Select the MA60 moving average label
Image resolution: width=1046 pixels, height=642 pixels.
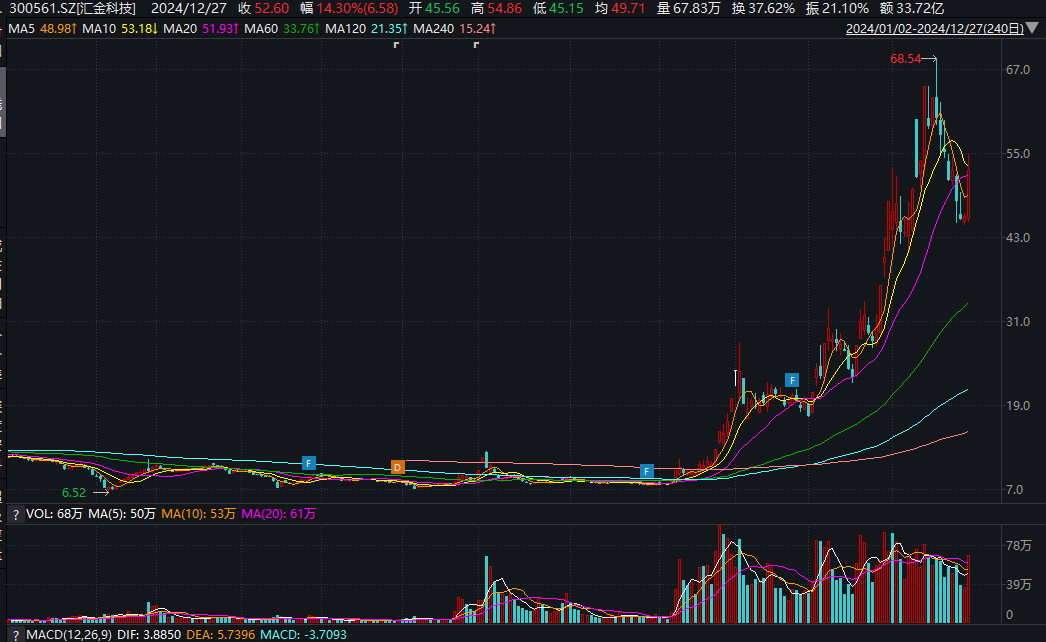click(x=282, y=29)
